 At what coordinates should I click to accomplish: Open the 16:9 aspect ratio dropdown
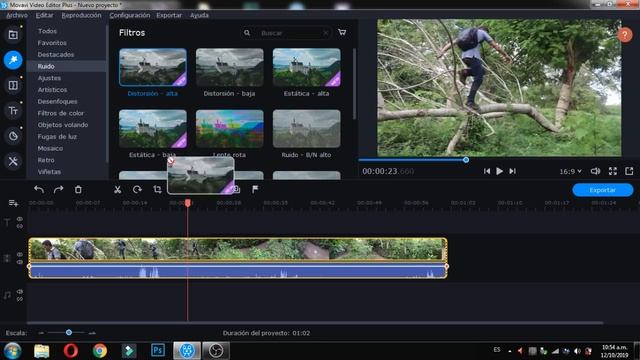pyautogui.click(x=570, y=171)
